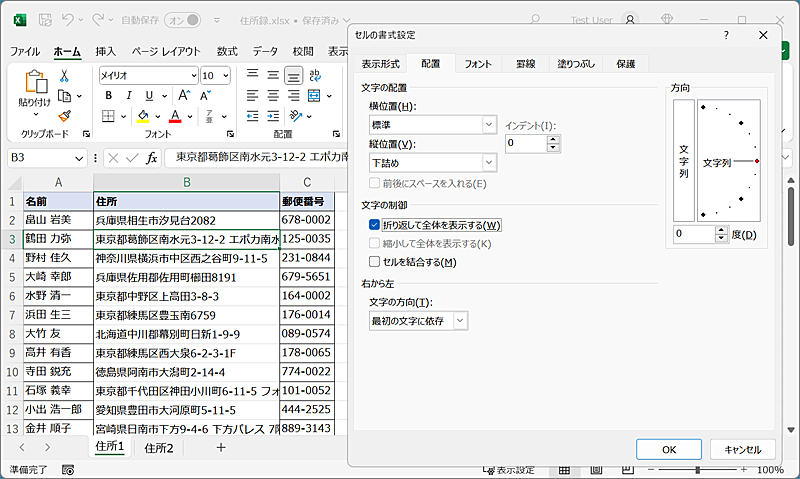Check the セルを結合する checkbox
Image resolution: width=800 pixels, height=479 pixels.
click(375, 262)
